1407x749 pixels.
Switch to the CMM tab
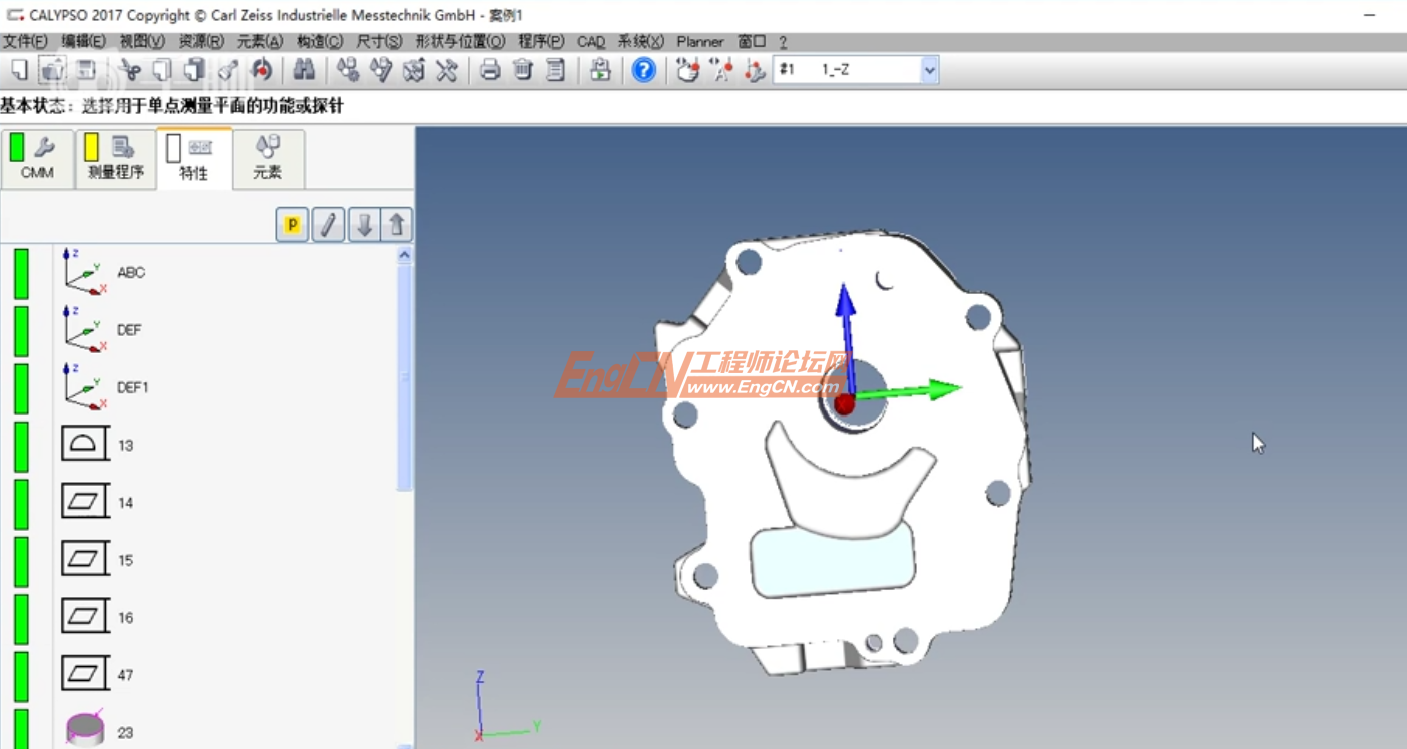[37, 158]
